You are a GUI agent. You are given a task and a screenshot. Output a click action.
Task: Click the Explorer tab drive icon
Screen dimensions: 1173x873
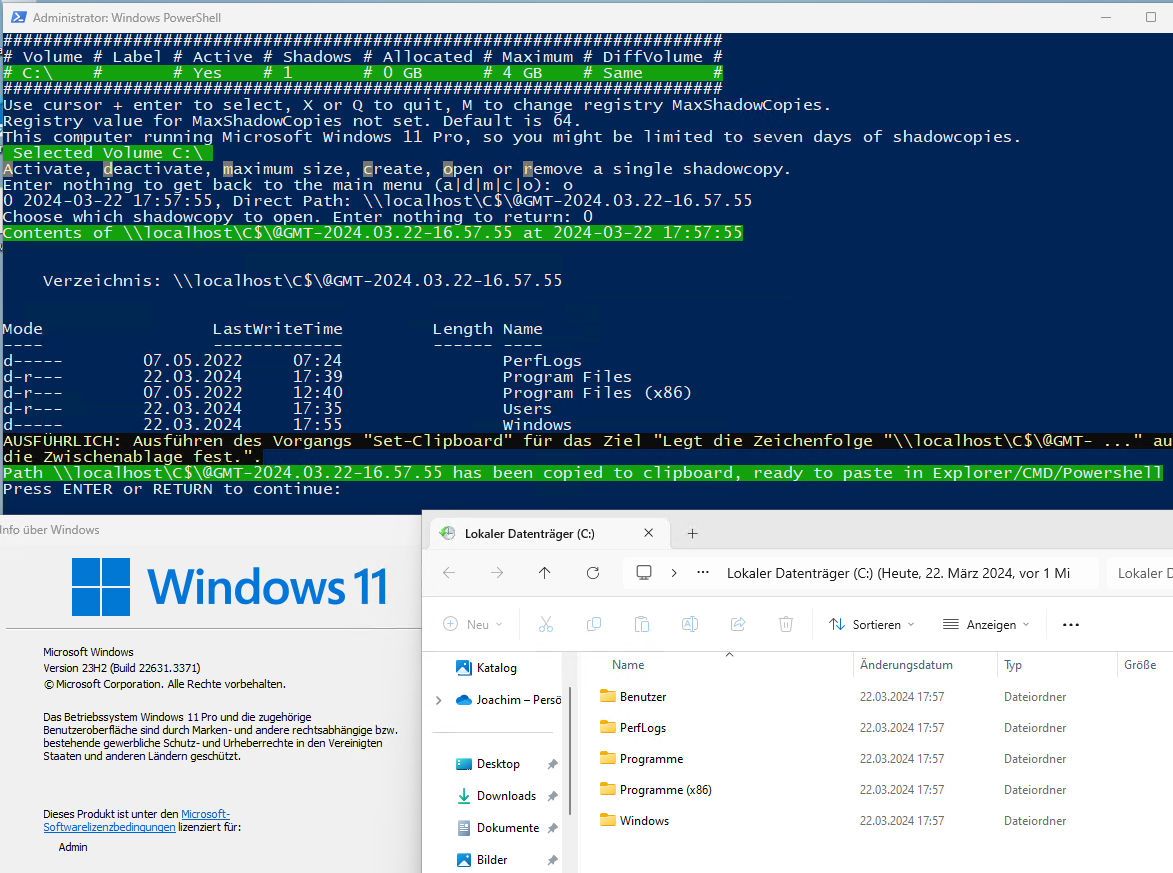tap(447, 533)
